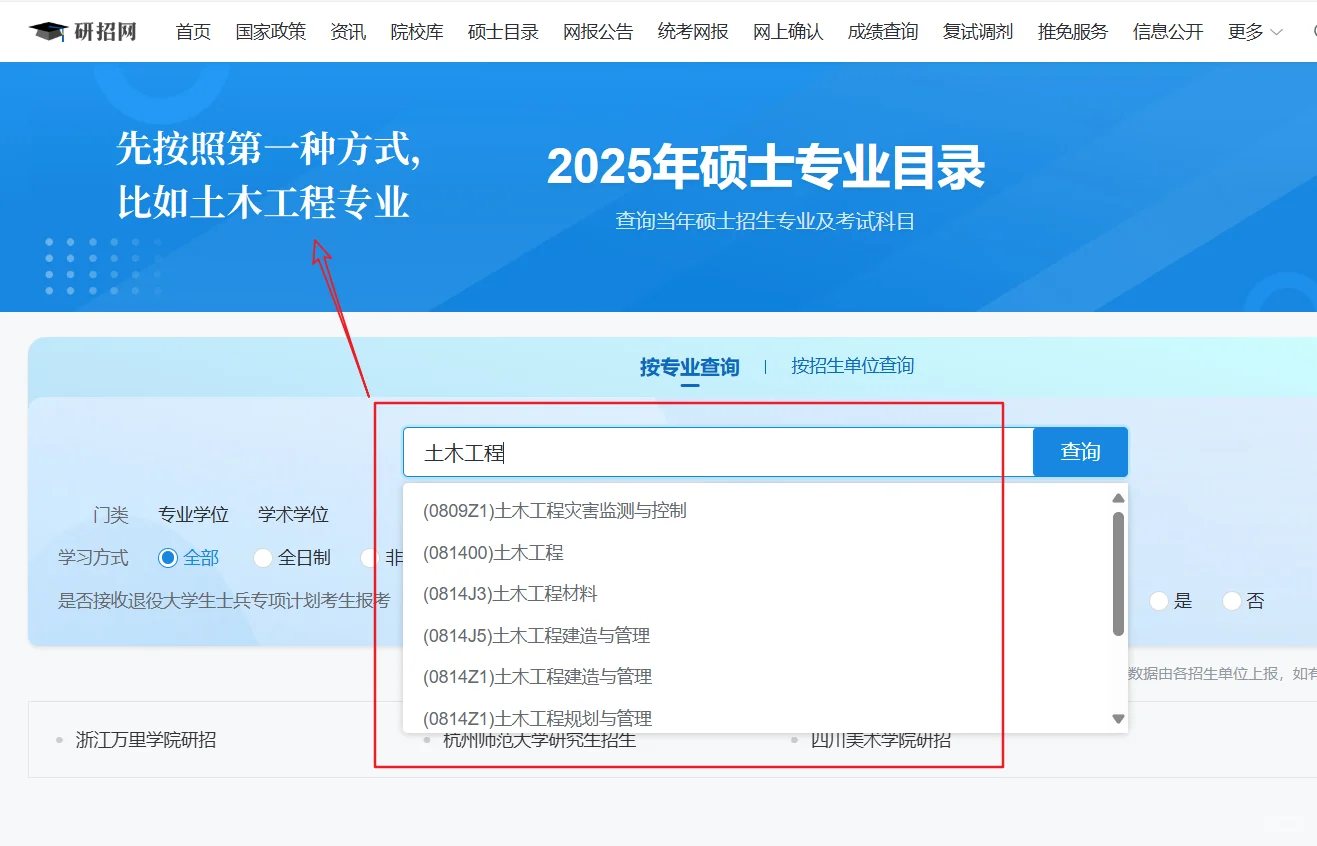Toggle the 专业学位 filter
This screenshot has height=846, width=1317.
pos(193,514)
